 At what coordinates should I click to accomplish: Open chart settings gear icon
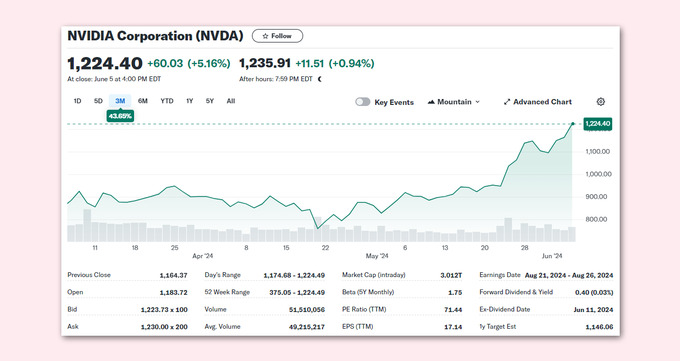(x=601, y=102)
